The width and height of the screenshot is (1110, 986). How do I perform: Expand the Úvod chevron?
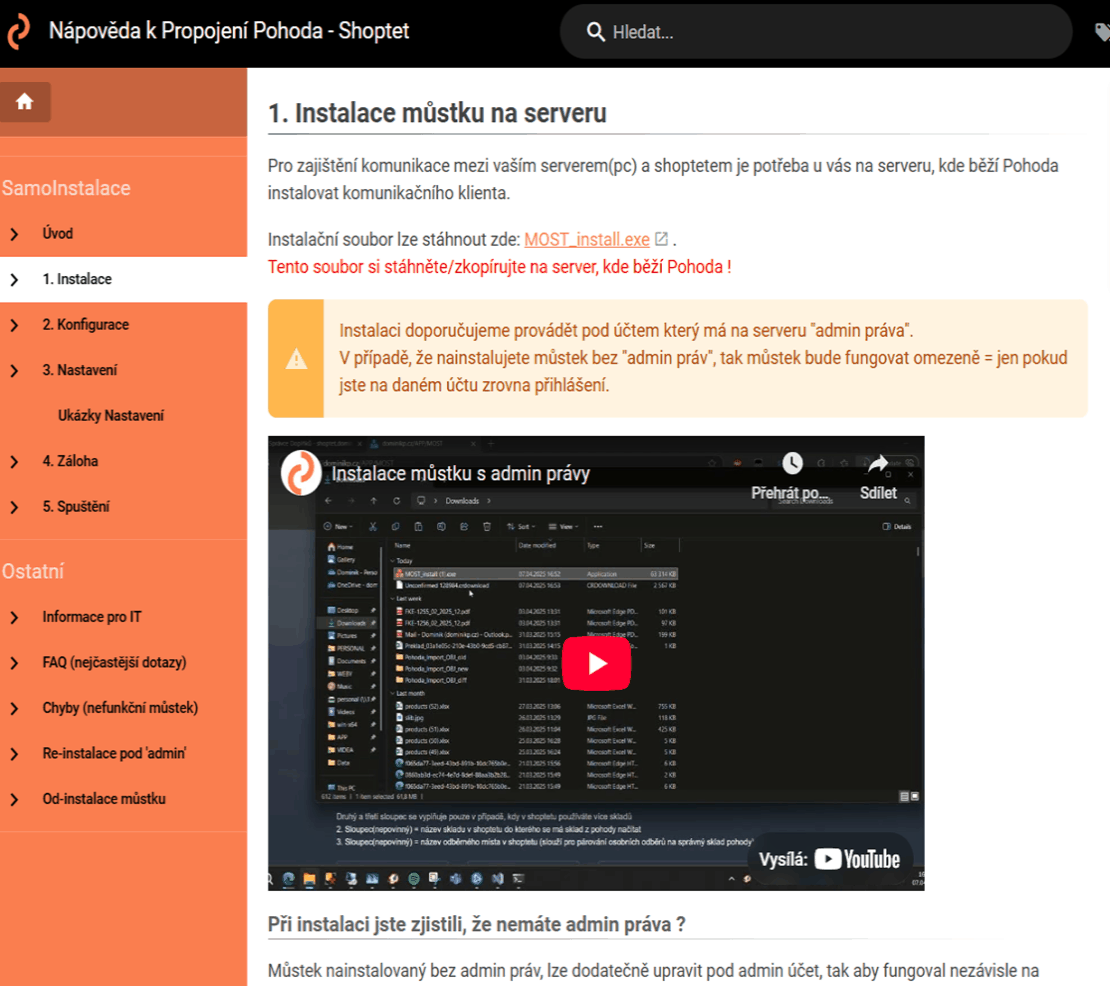[x=14, y=234]
